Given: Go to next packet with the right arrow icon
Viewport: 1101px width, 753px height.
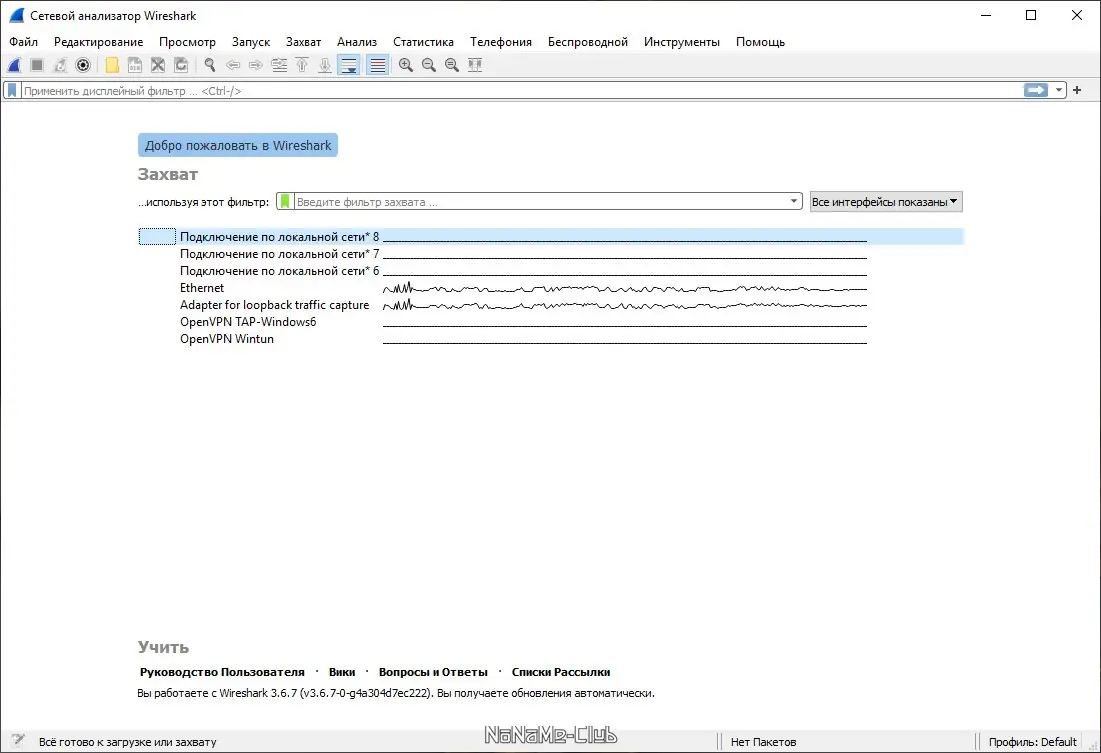Looking at the screenshot, I should click(256, 65).
